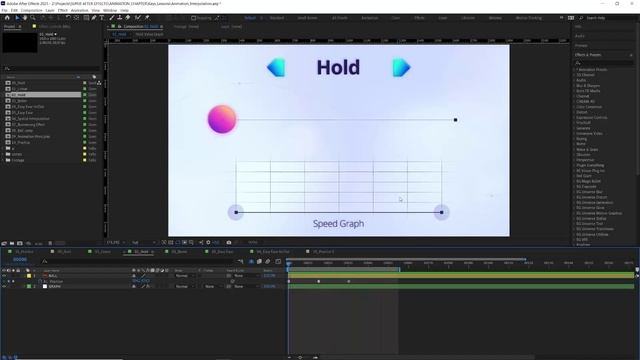The image size is (640, 360).
Task: Open GRAPH layer blending mode dropdown
Action: click(184, 287)
